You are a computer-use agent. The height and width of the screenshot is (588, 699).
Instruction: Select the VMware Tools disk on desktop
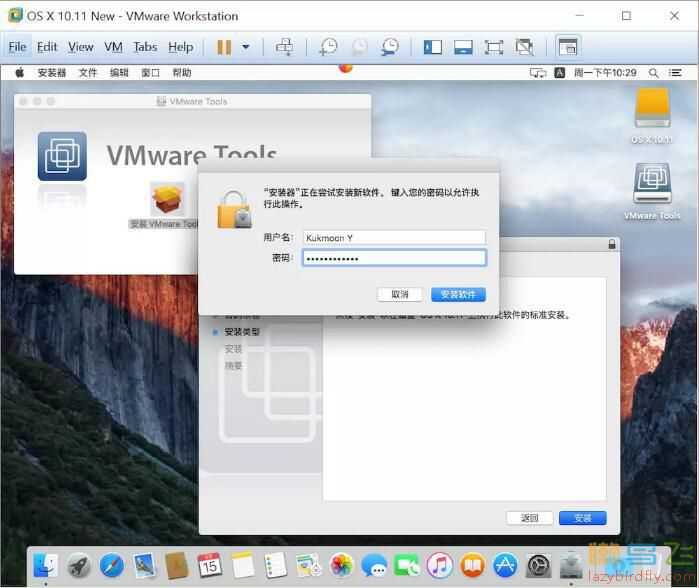click(x=652, y=192)
